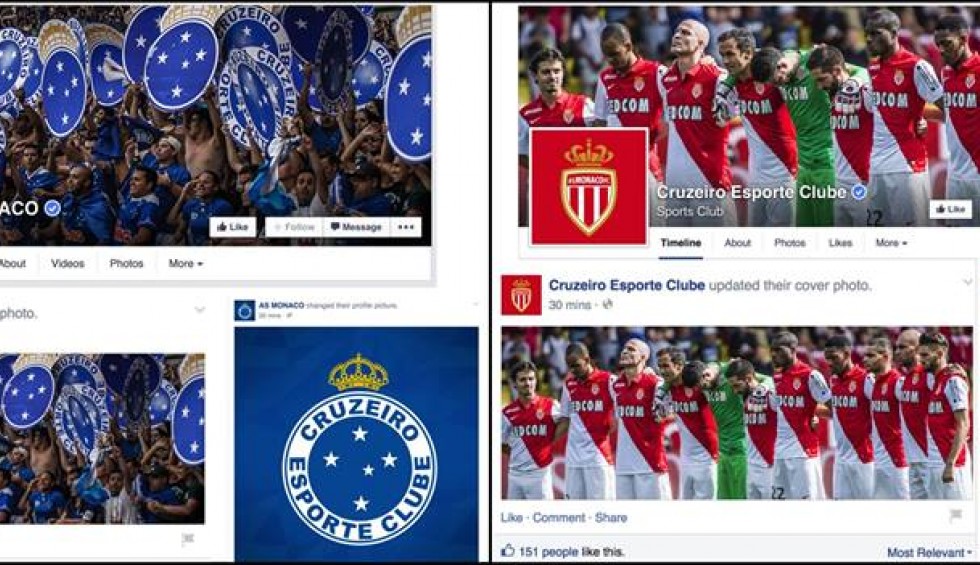The image size is (980, 565).
Task: Click verified badge beside Cruzeiro Esporte Clube name
Action: 859,192
